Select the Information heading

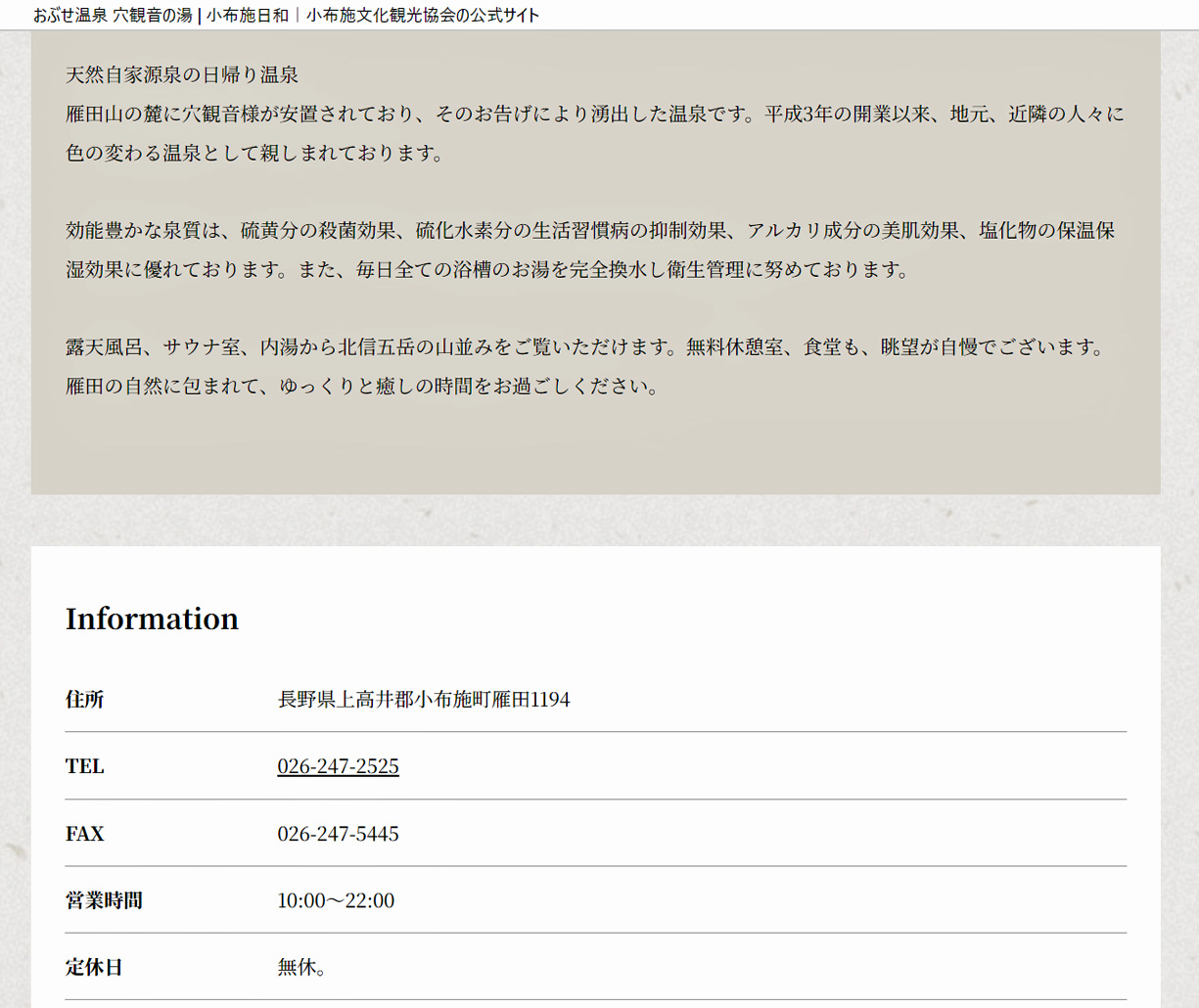click(152, 619)
